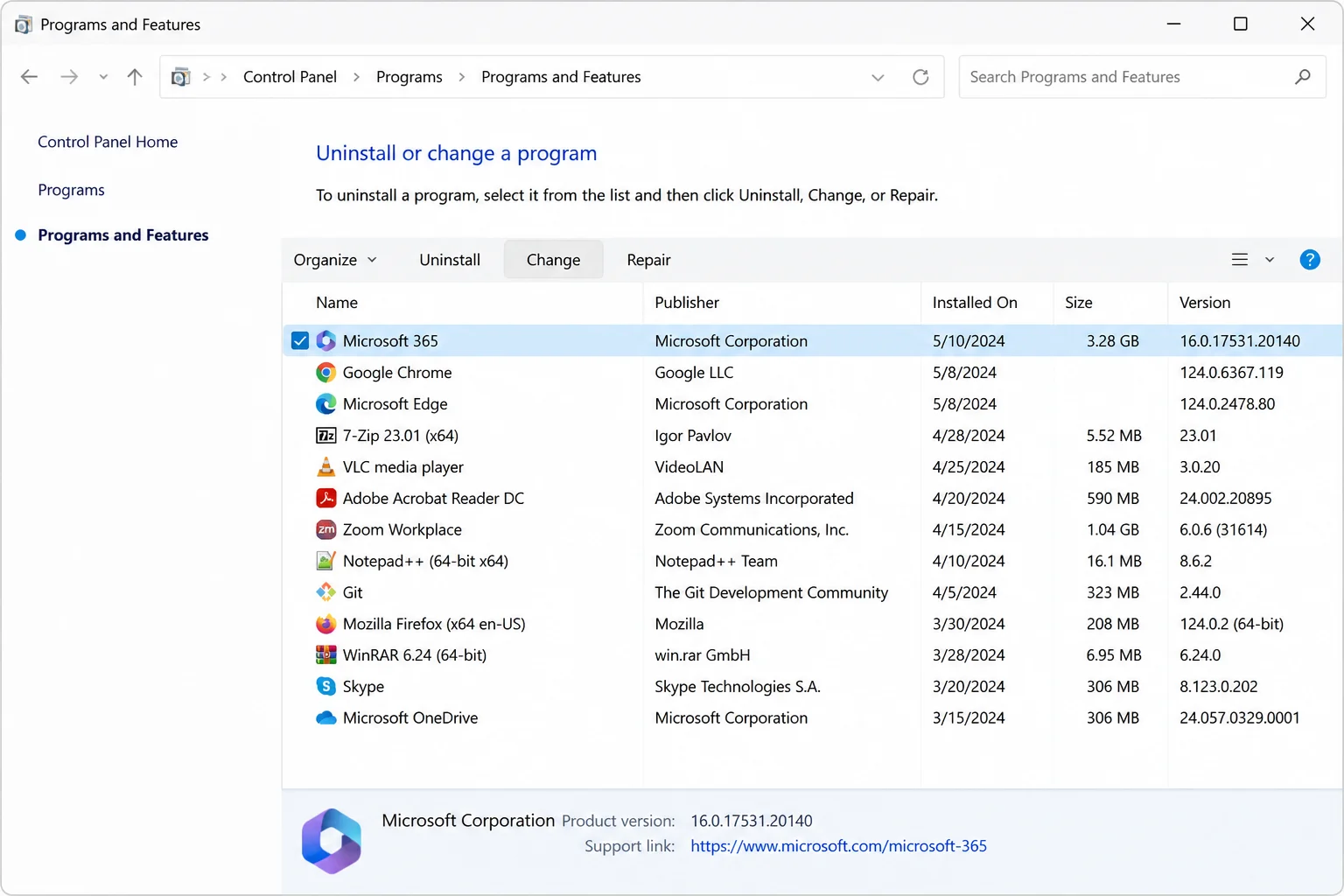This screenshot has height=896, width=1344.
Task: Open the Organize dropdown menu
Action: [335, 260]
